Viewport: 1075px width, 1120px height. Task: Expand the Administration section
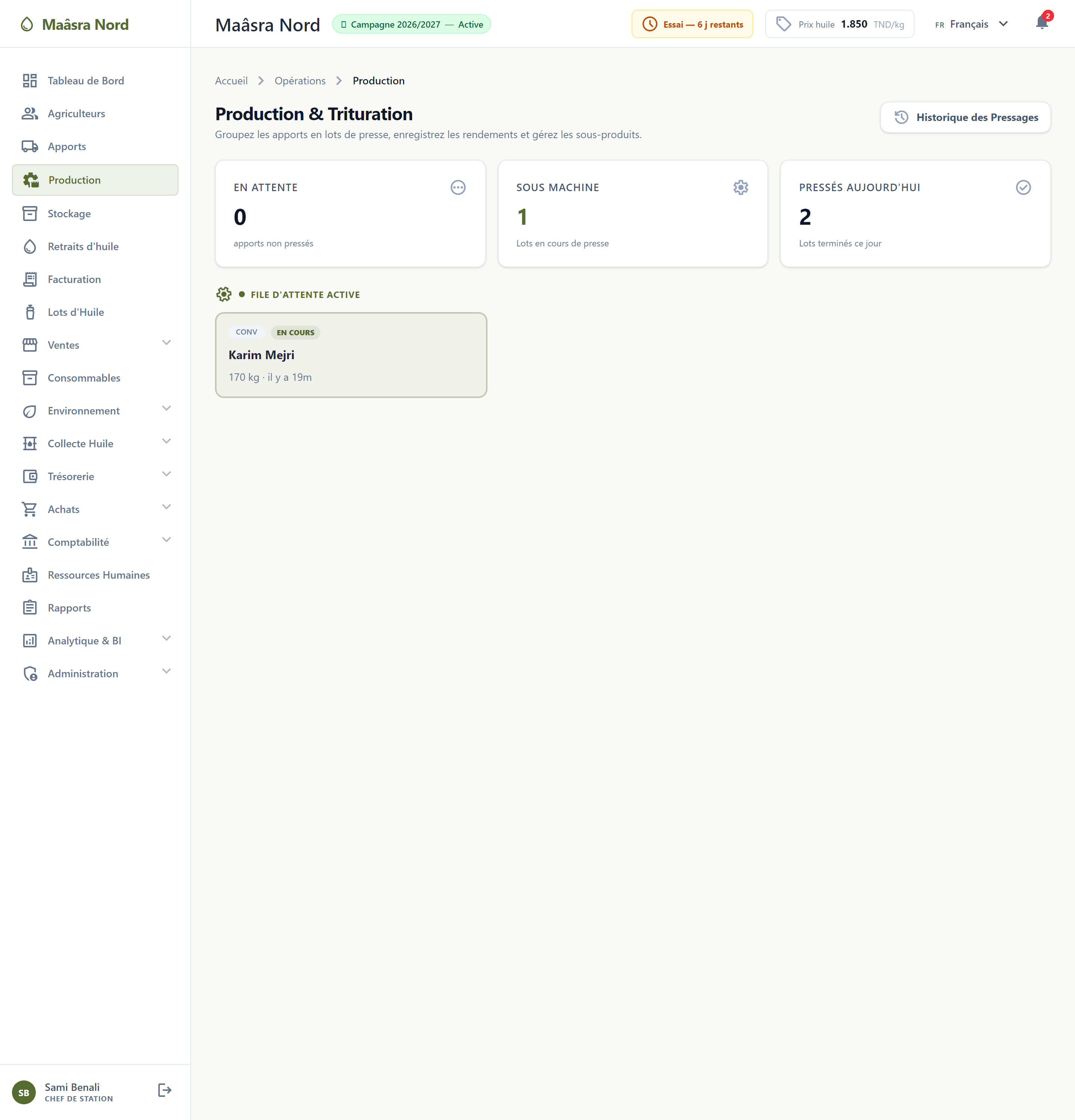(95, 674)
